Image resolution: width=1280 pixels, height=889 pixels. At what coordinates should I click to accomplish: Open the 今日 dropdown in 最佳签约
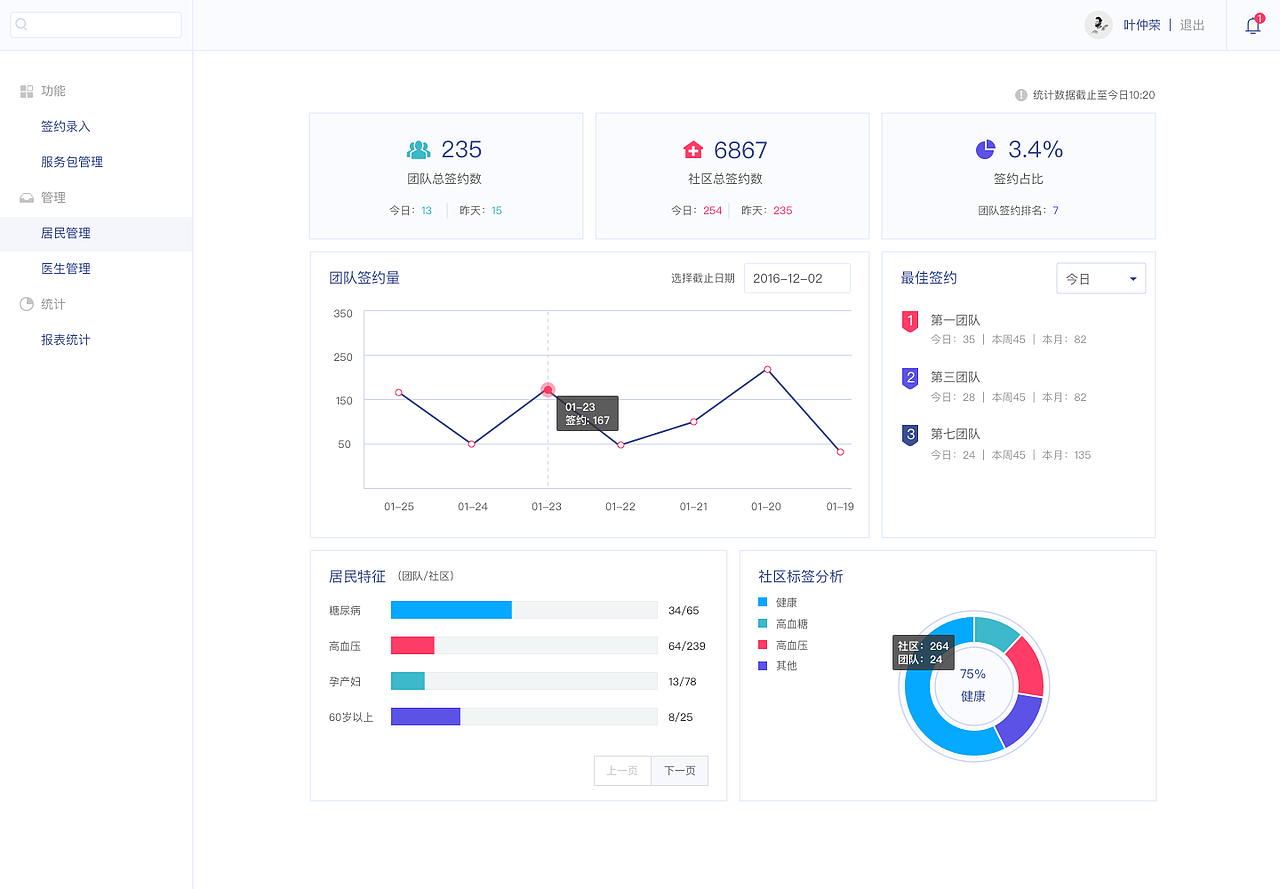coord(1101,279)
